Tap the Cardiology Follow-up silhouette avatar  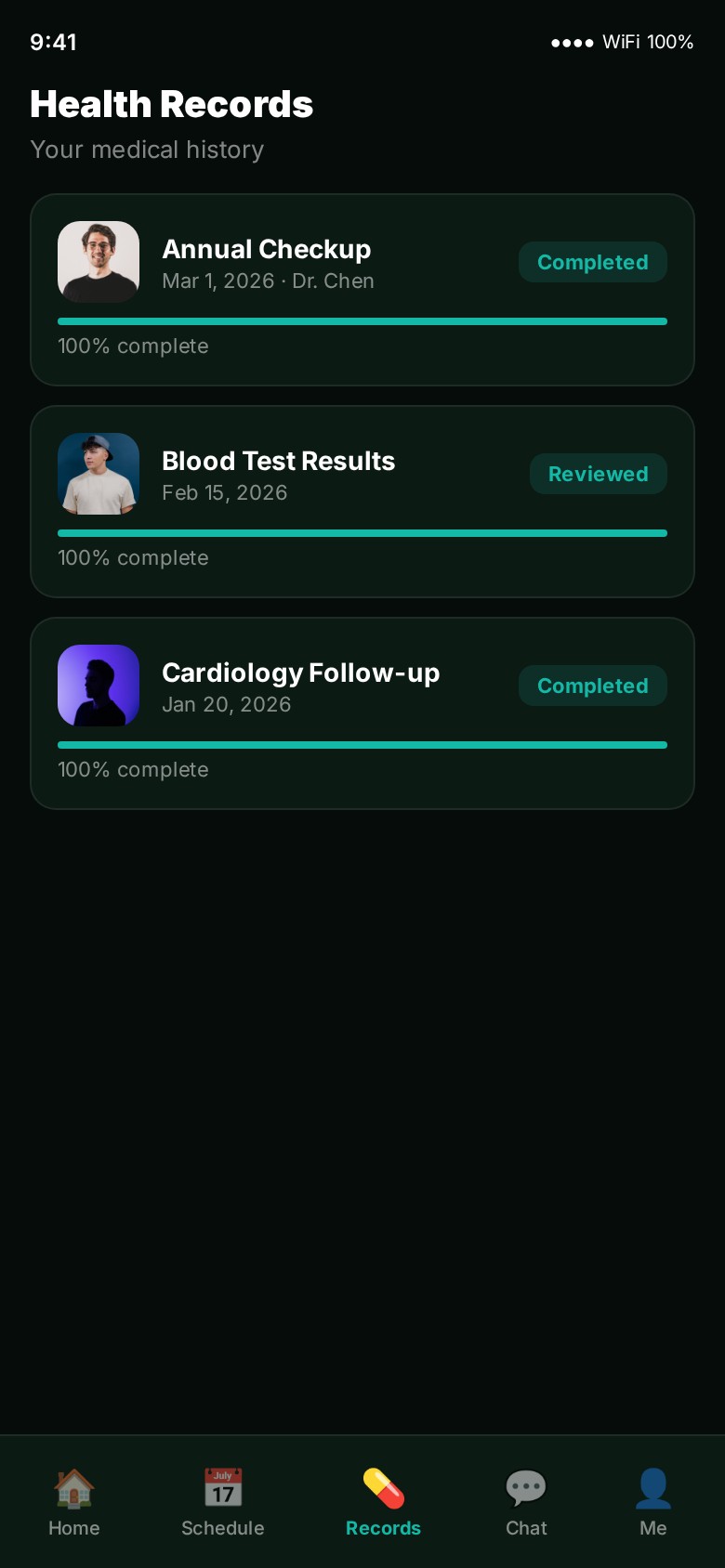99,686
